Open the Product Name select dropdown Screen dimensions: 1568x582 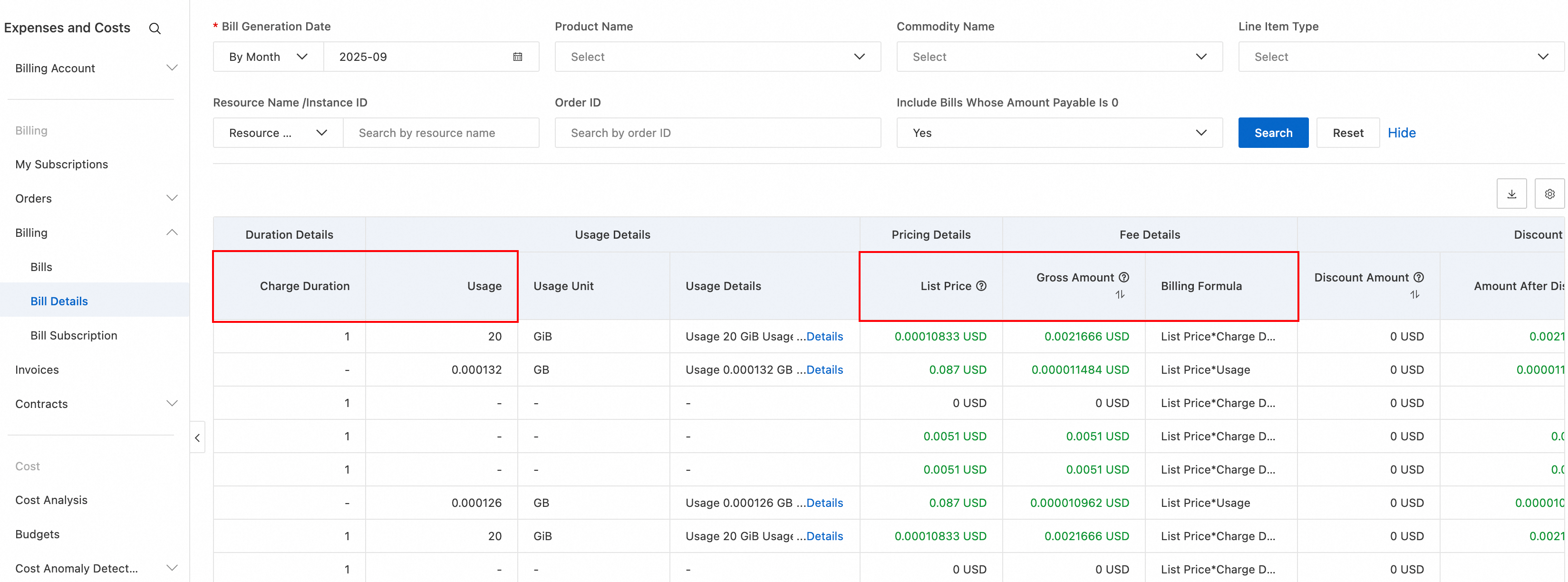tap(717, 57)
